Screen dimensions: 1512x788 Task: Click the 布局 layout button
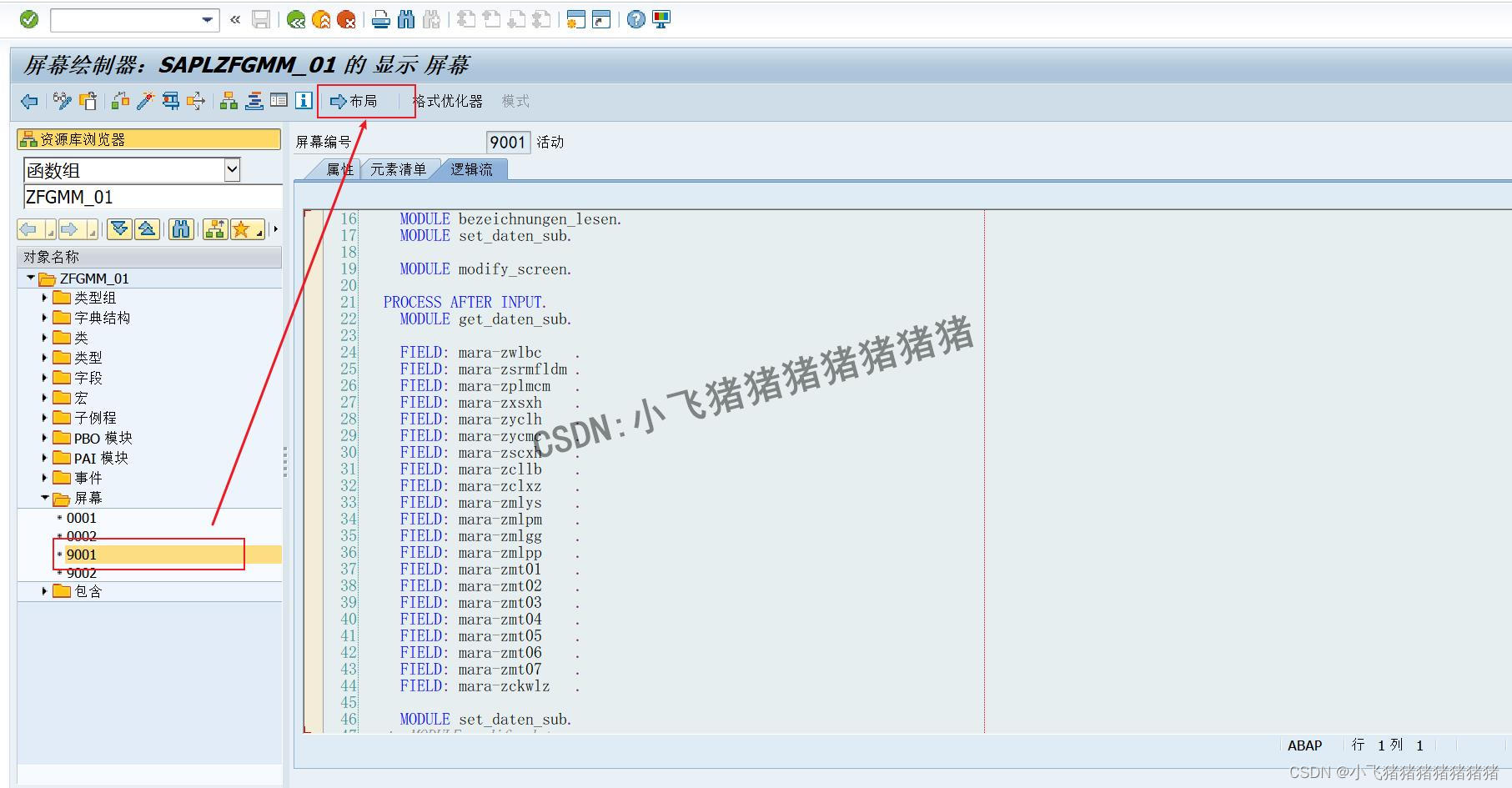pos(354,101)
